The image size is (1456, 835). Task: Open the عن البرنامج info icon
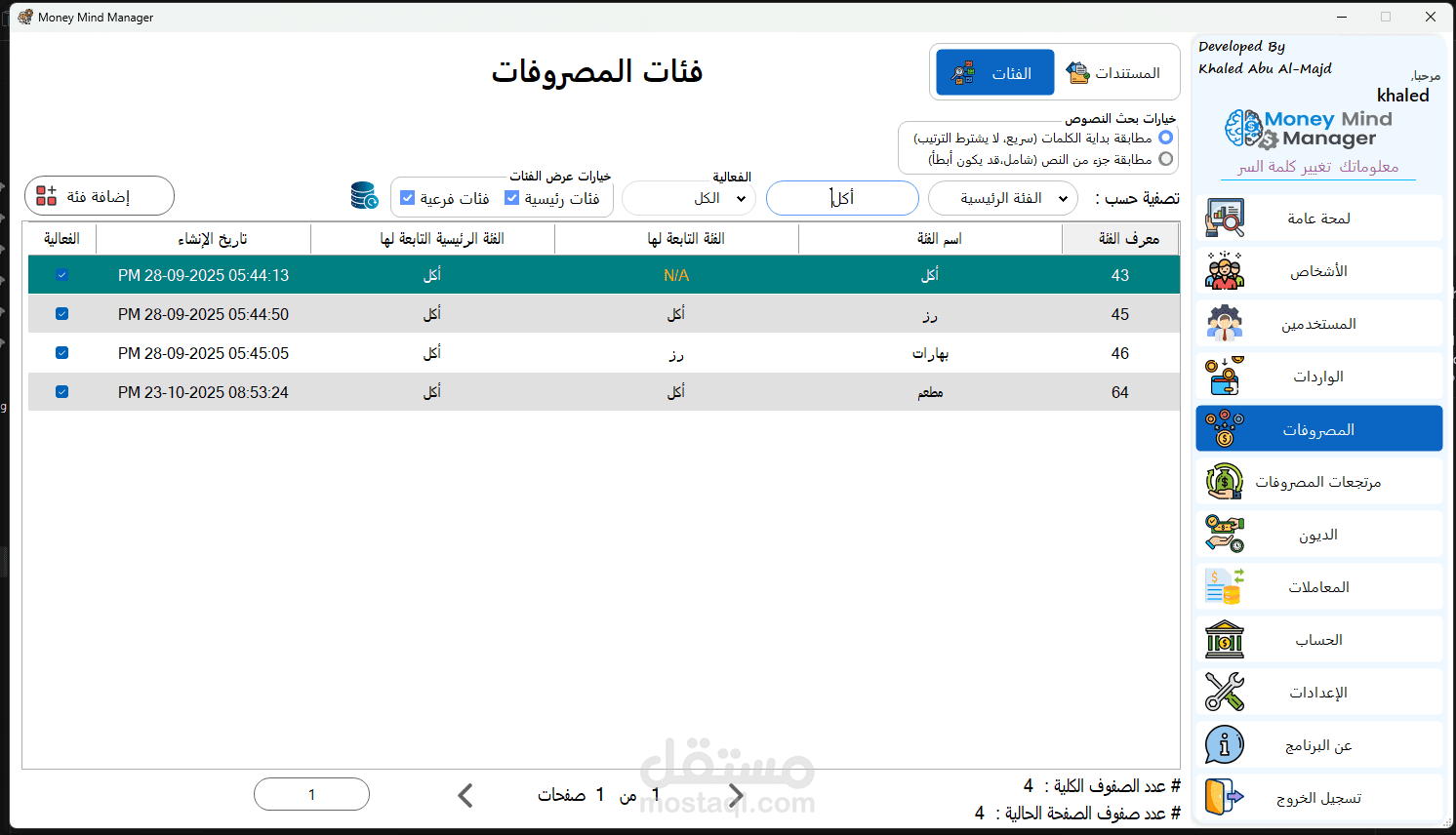pos(1225,744)
